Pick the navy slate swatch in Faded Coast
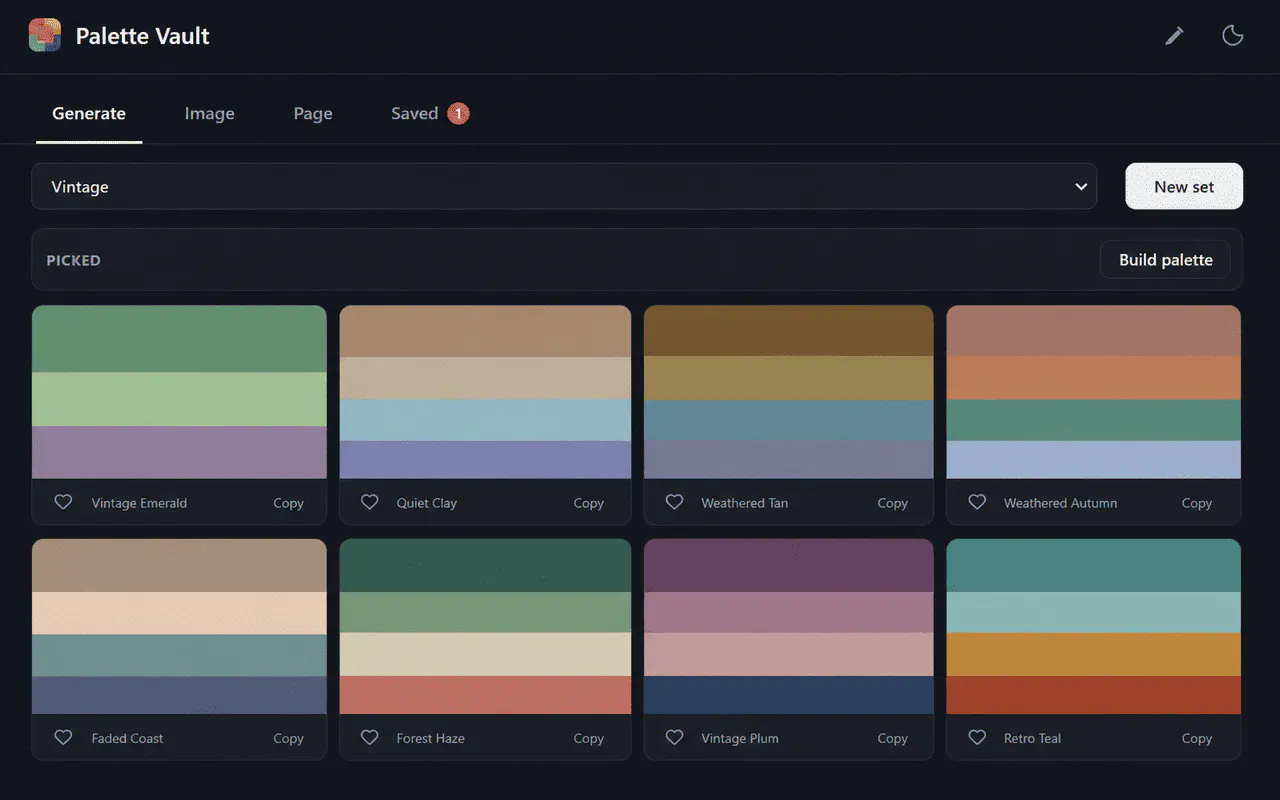This screenshot has height=800, width=1280. click(179, 695)
